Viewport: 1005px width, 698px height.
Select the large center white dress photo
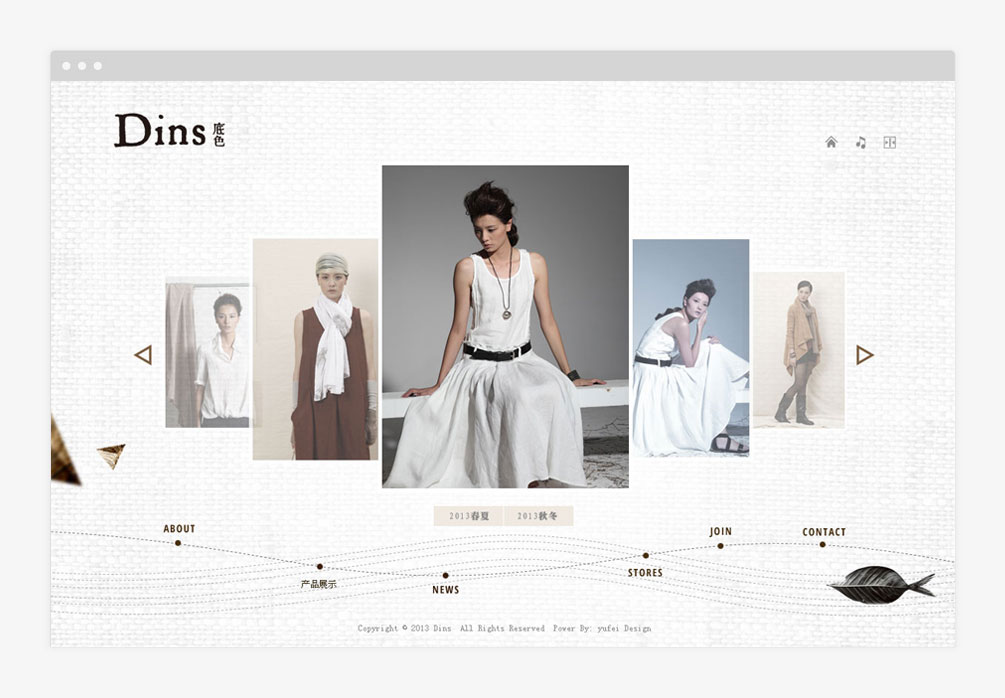pyautogui.click(x=505, y=326)
